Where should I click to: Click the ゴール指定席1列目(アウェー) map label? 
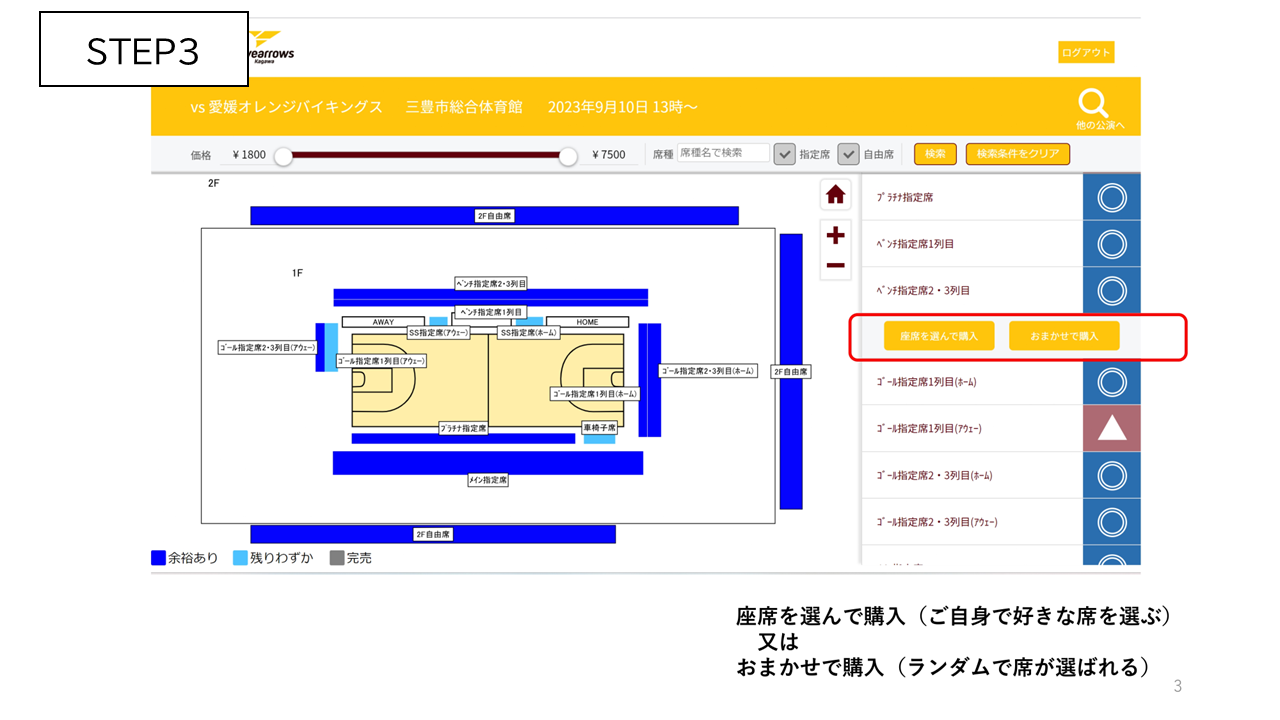[x=381, y=360]
